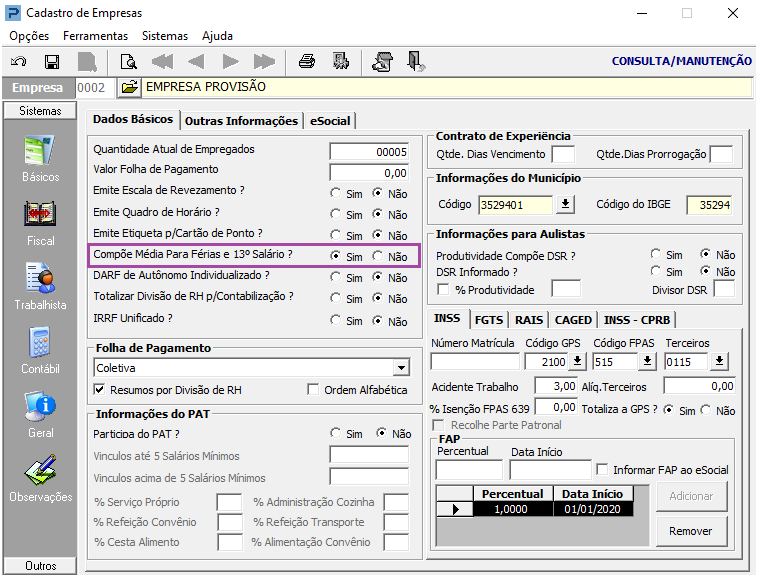Expand the Folha de Pagamento Coletiva dropdown
Screen dimensions: 758x579
coord(401,368)
